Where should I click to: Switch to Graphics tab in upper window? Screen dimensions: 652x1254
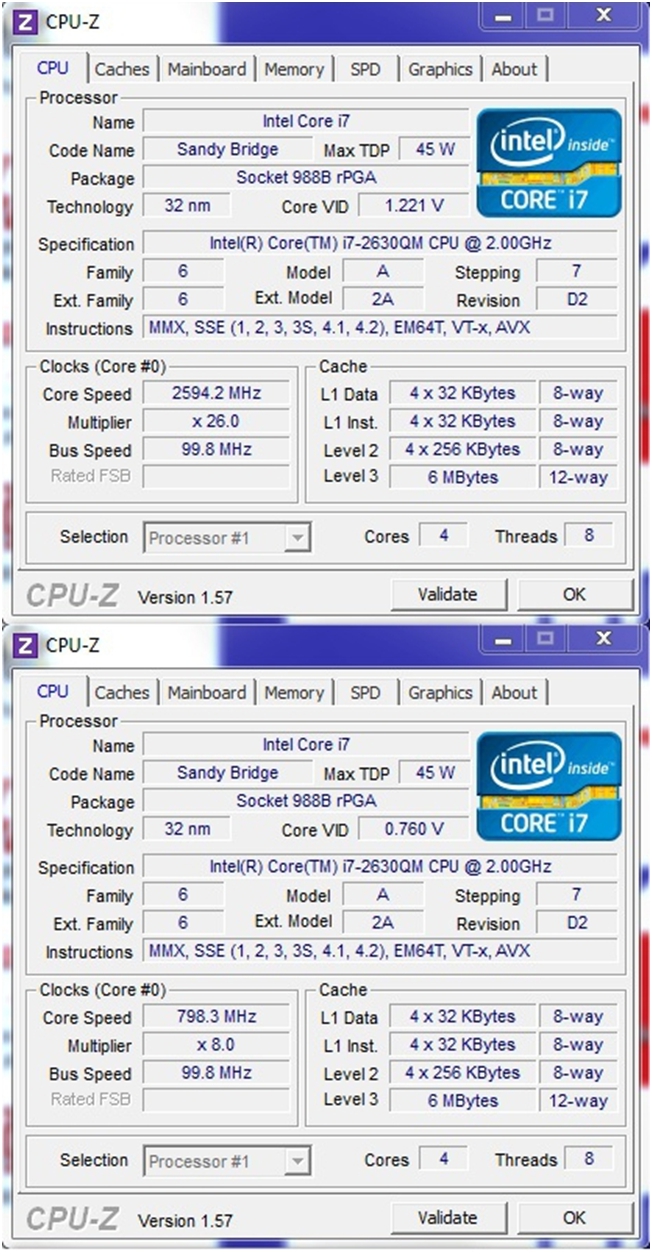tap(440, 69)
